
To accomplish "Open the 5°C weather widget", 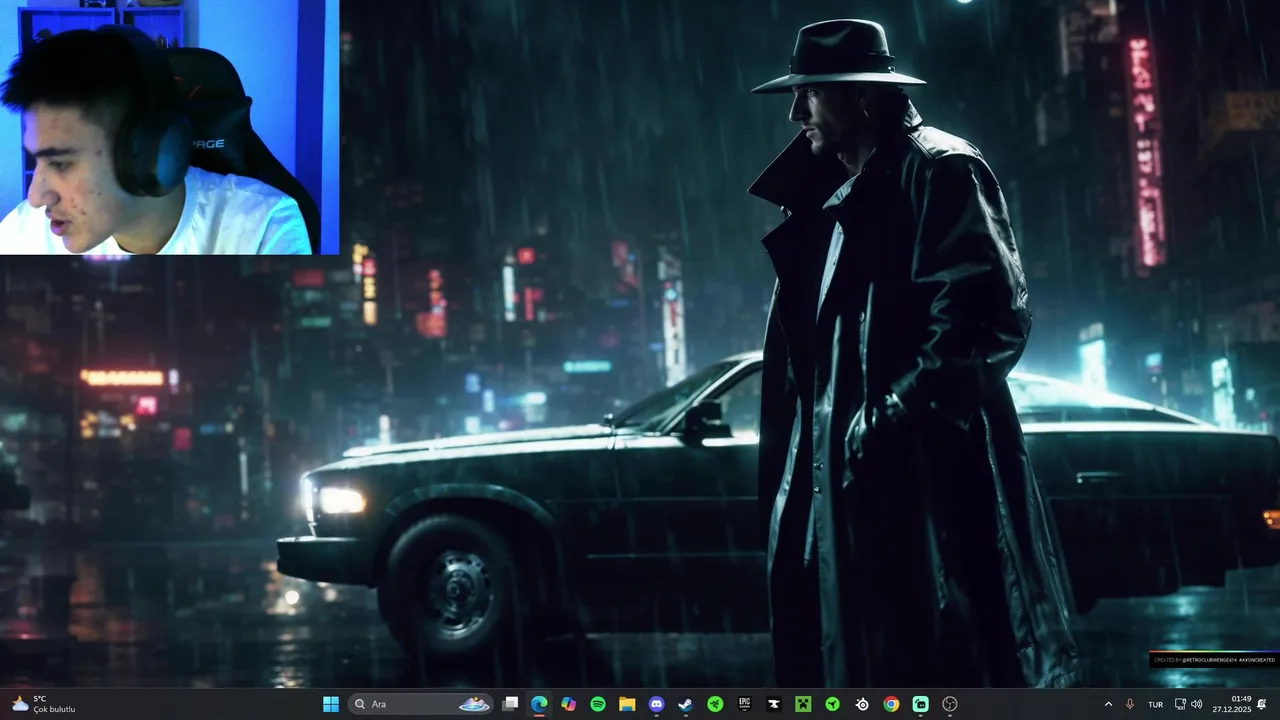I will tap(43, 704).
